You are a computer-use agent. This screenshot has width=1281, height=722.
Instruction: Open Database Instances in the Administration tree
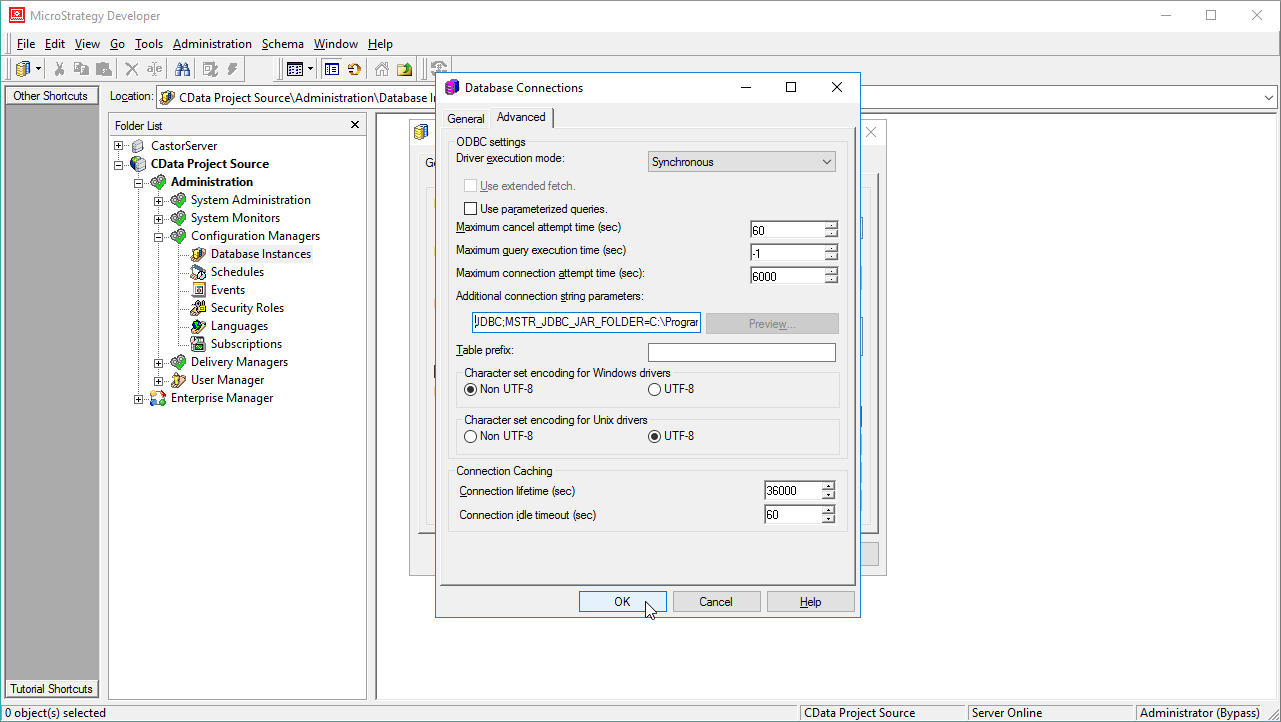click(260, 253)
